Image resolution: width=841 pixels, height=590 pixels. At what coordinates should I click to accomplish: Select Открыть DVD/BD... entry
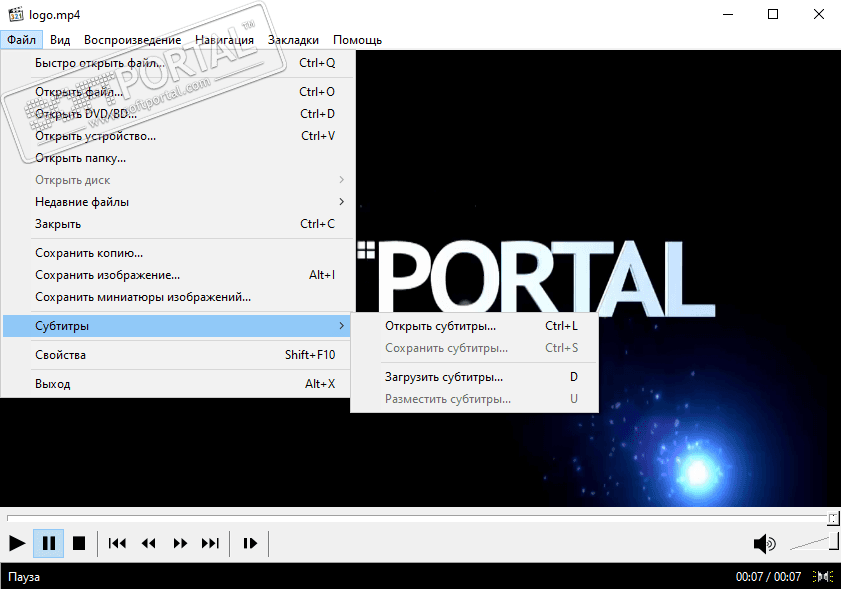(177, 114)
